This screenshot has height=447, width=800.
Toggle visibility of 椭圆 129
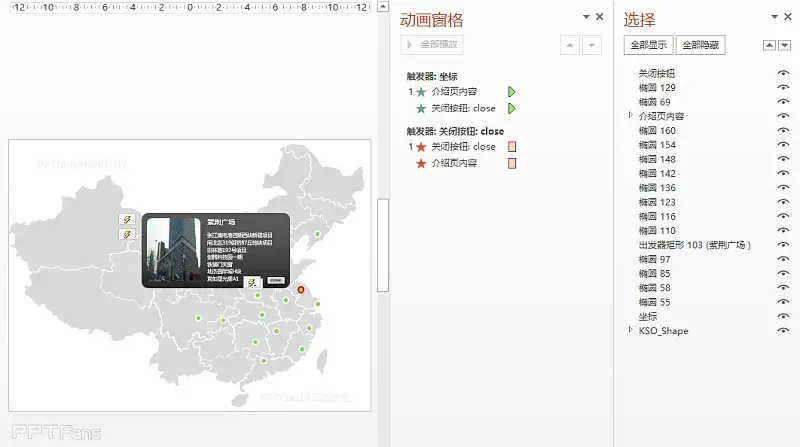(x=783, y=88)
